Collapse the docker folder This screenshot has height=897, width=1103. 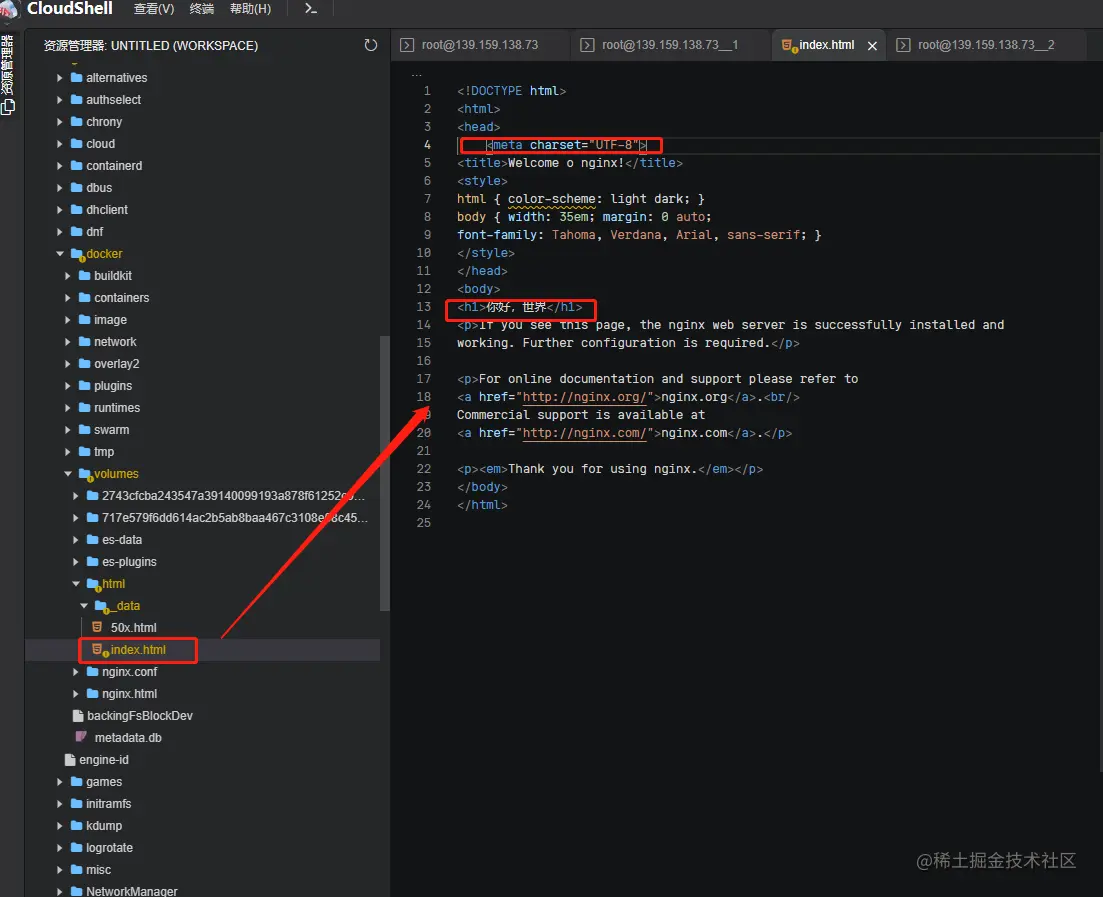click(x=60, y=253)
